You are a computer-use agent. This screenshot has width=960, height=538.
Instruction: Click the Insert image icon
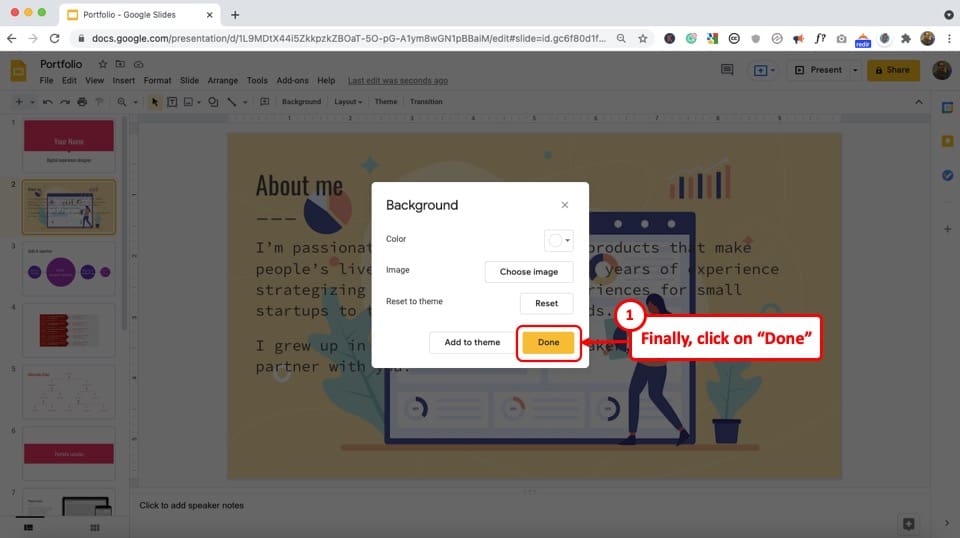coord(189,102)
